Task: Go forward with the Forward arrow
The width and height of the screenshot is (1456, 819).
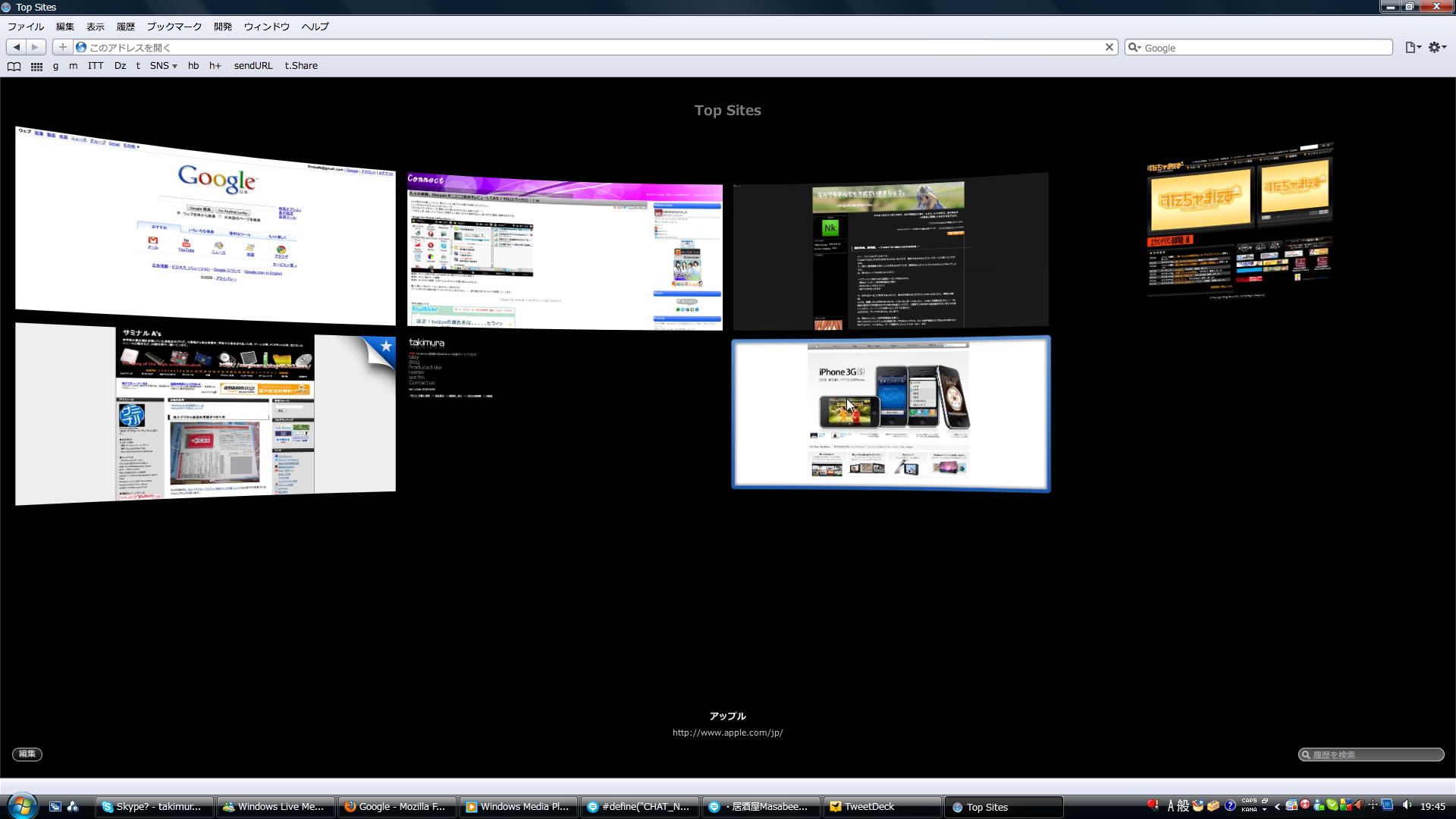Action: [36, 47]
